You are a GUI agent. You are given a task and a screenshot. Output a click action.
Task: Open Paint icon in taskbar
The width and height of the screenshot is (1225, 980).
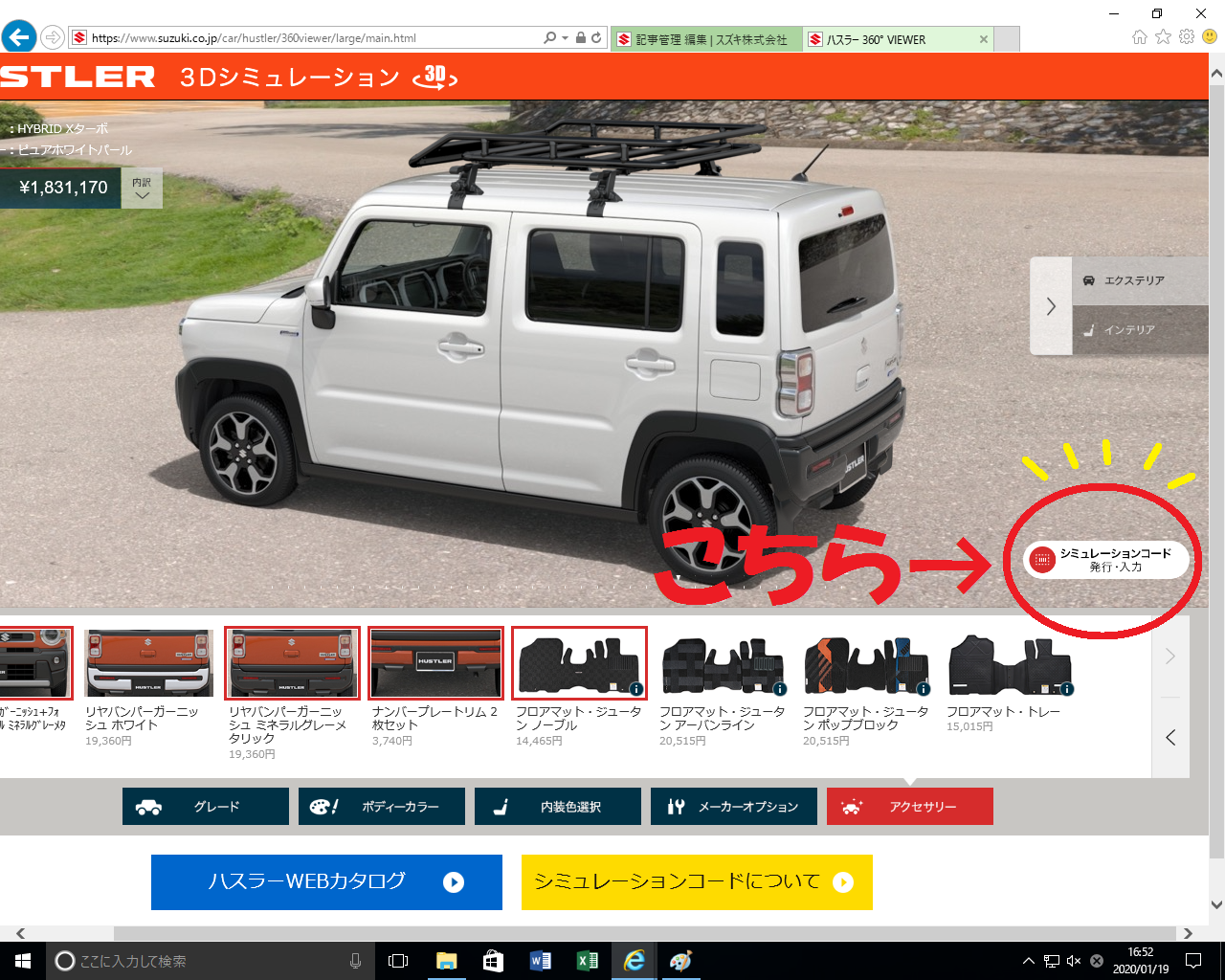[x=680, y=961]
